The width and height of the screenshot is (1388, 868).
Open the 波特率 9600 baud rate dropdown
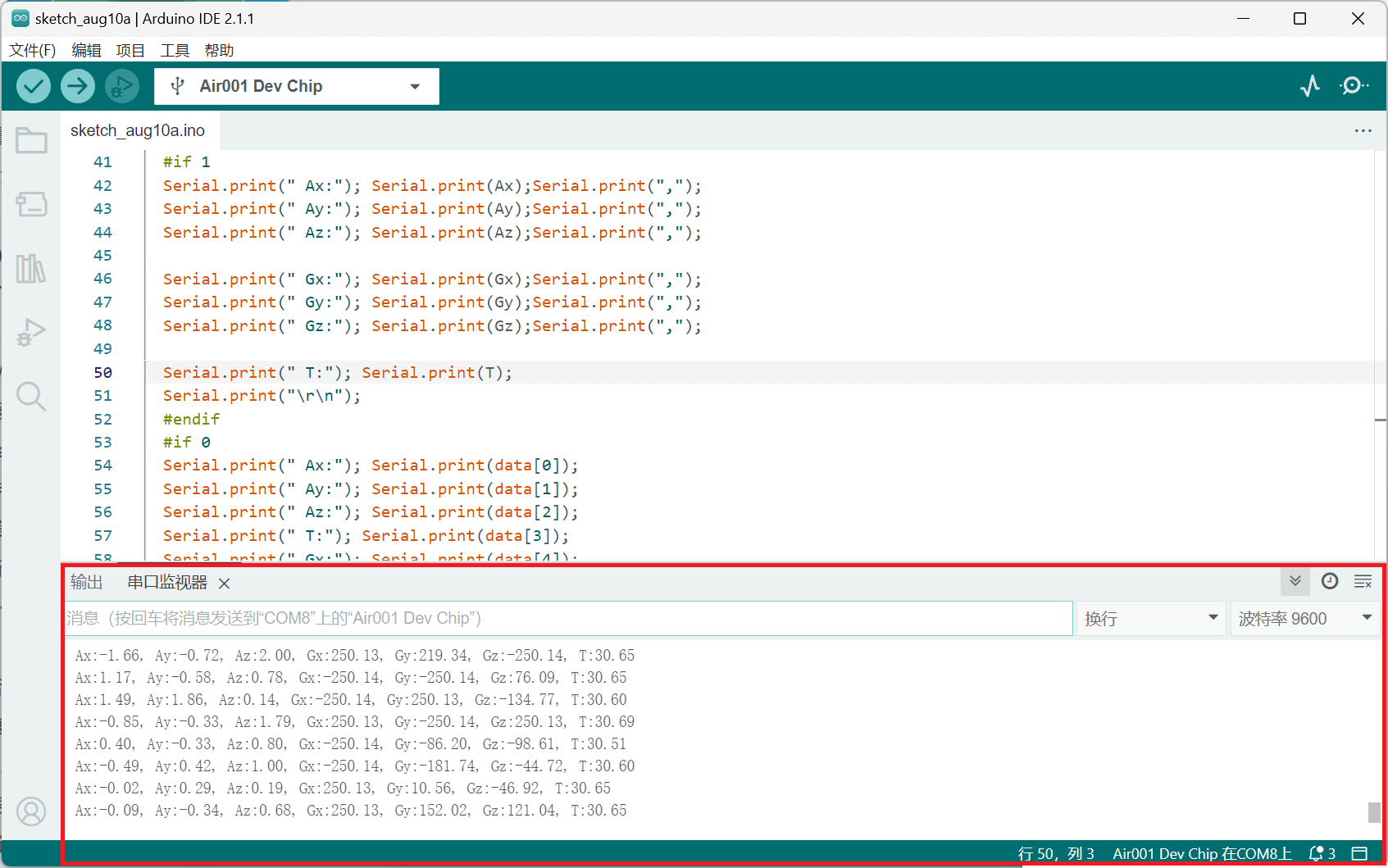1305,618
